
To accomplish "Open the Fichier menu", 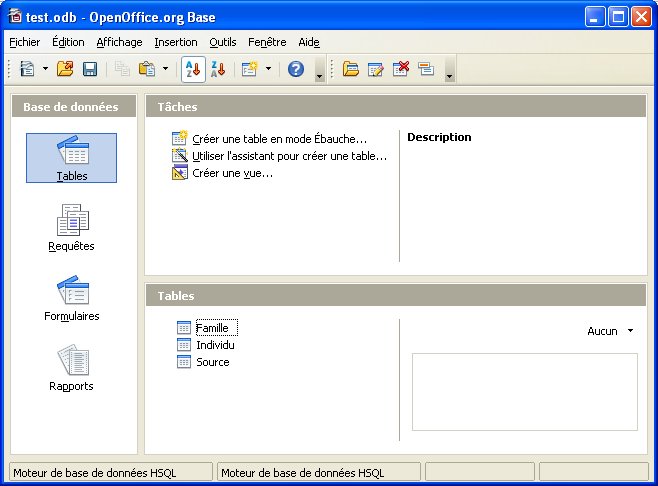I will click(x=25, y=42).
